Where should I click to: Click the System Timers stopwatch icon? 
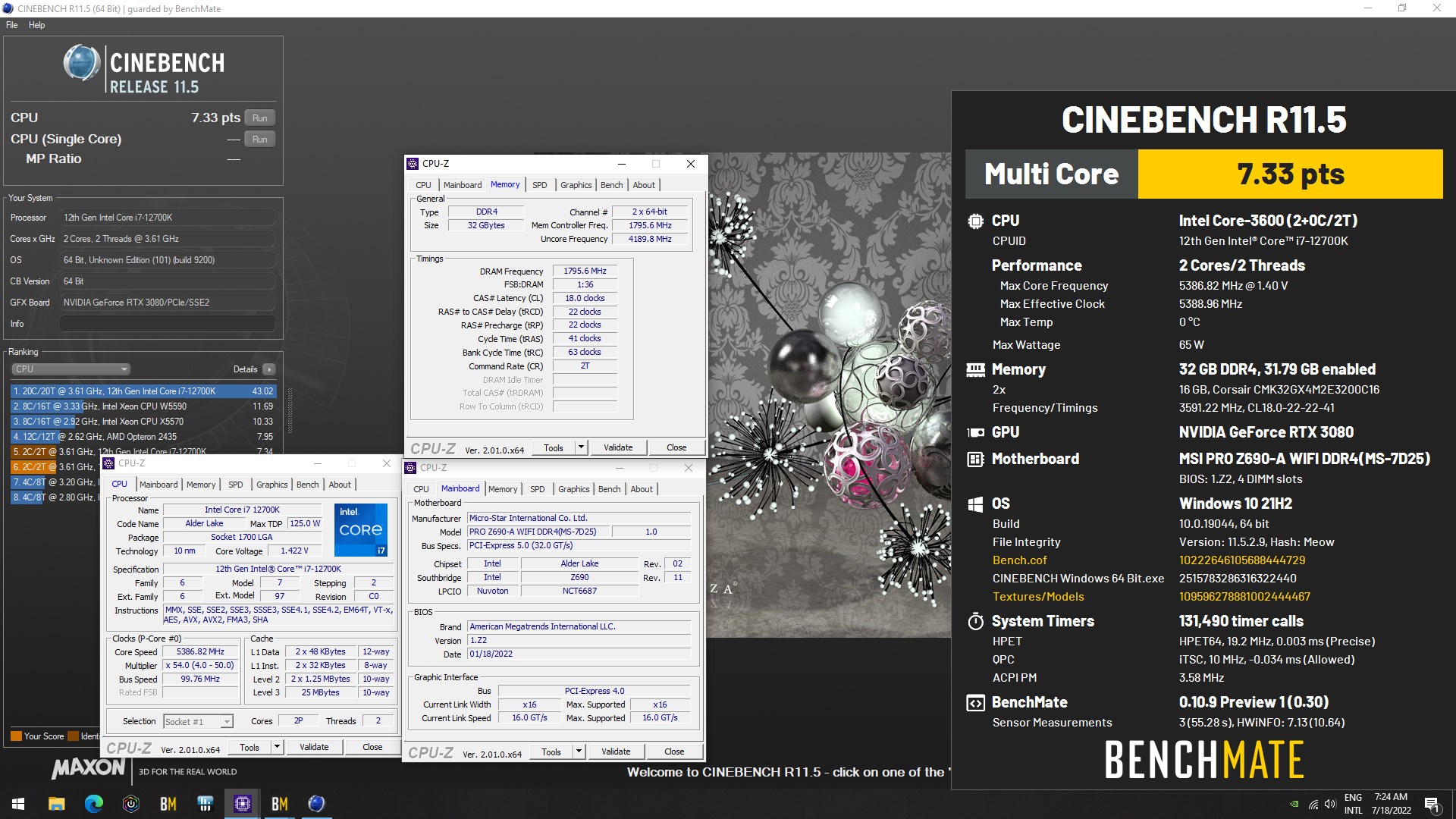coord(975,621)
